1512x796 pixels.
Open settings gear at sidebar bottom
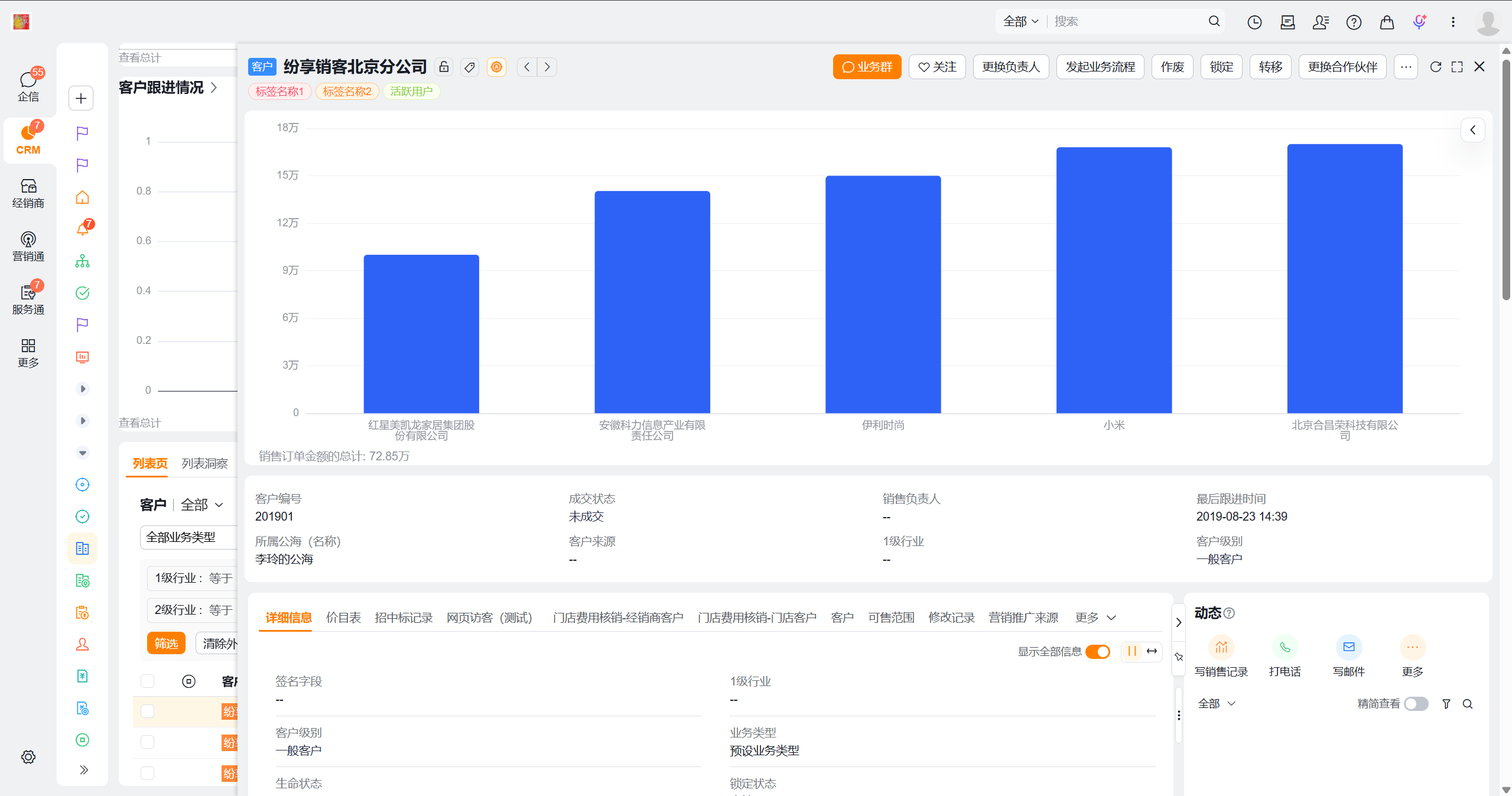(x=28, y=757)
